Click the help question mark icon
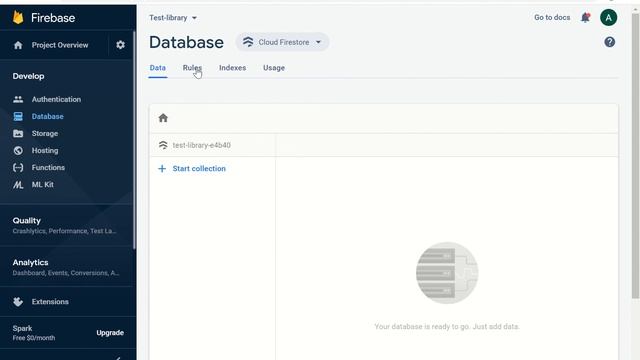This screenshot has height=360, width=640. pyautogui.click(x=609, y=42)
